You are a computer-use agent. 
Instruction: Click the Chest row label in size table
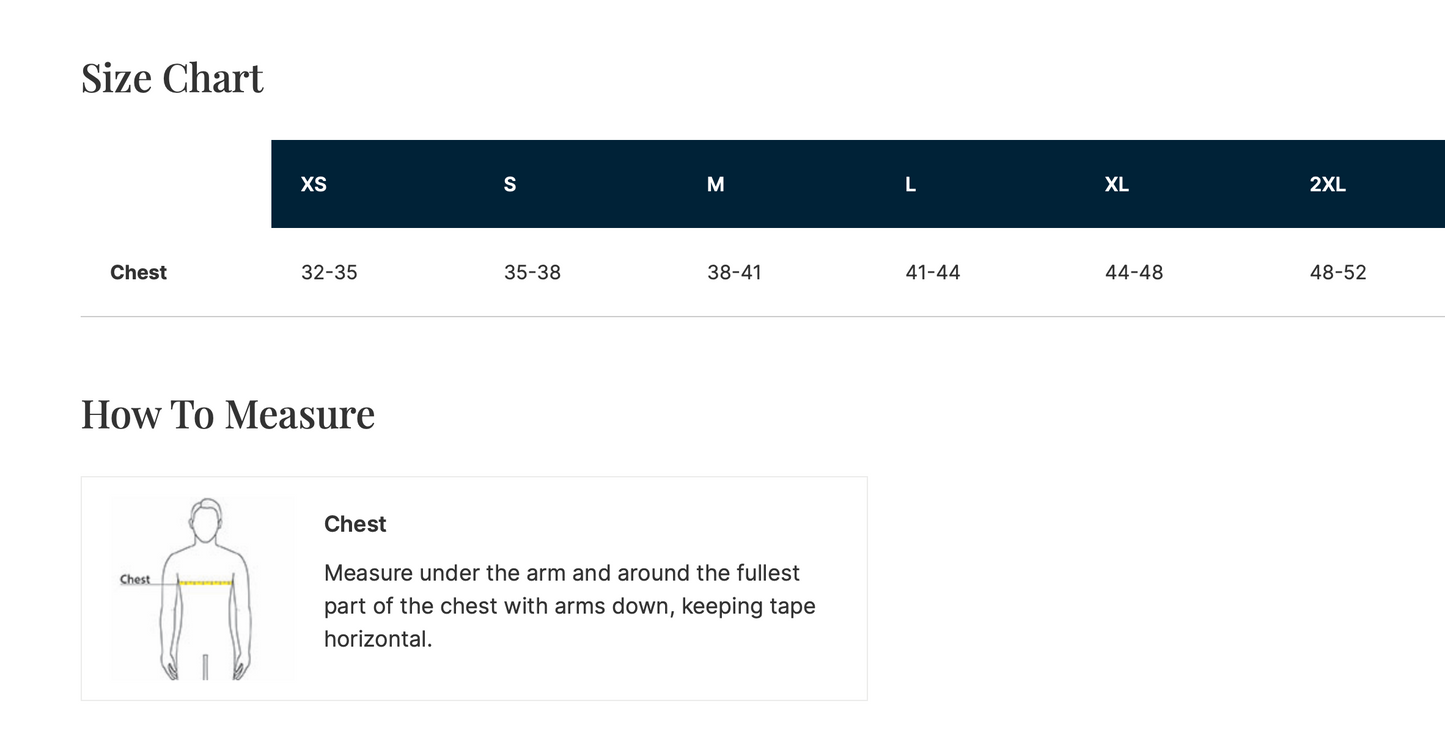tap(139, 273)
